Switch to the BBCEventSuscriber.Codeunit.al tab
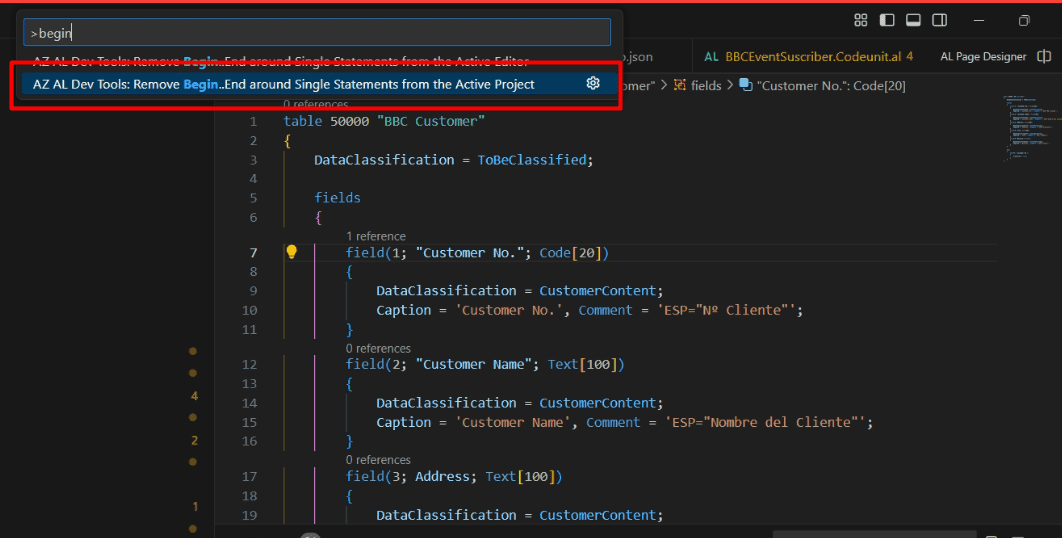Viewport: 1062px width, 538px height. [809, 56]
